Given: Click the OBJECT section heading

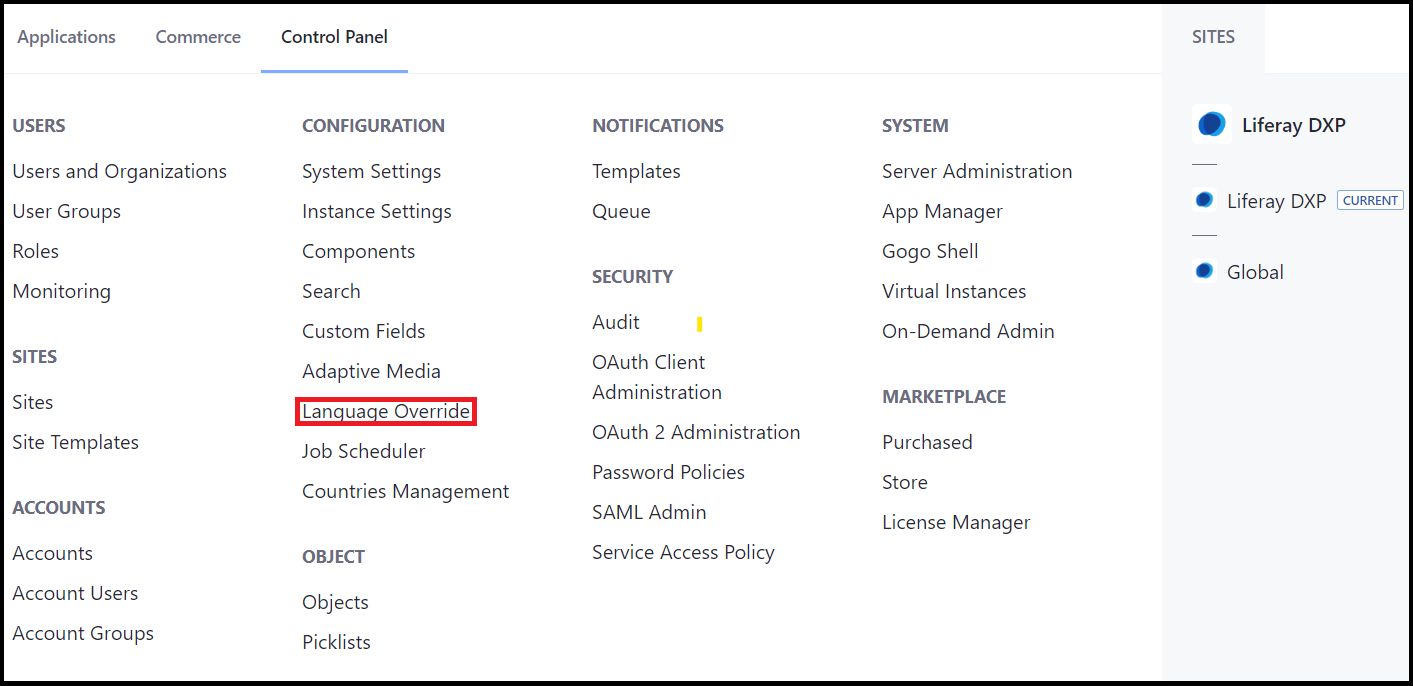Looking at the screenshot, I should (333, 557).
